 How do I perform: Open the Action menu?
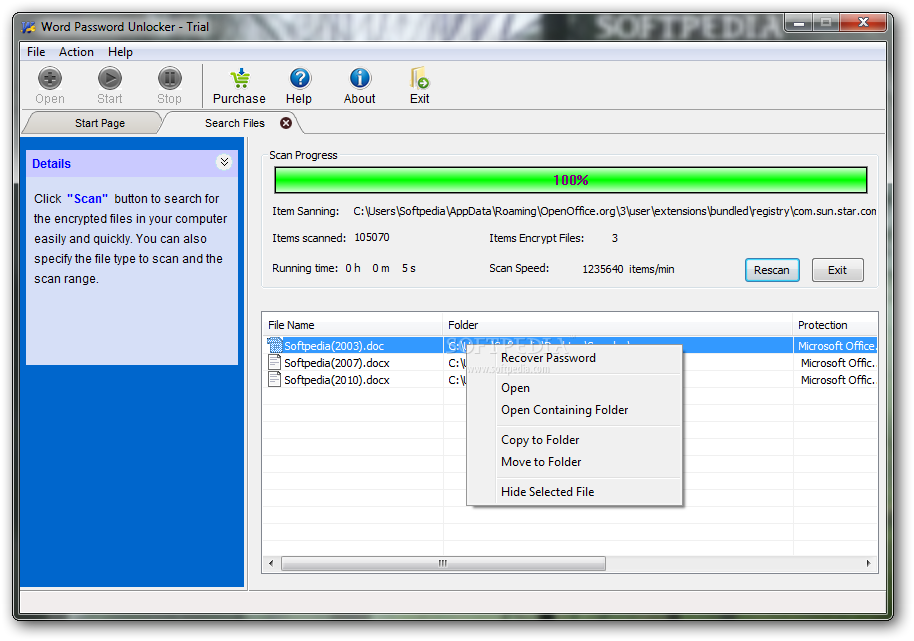tap(76, 52)
